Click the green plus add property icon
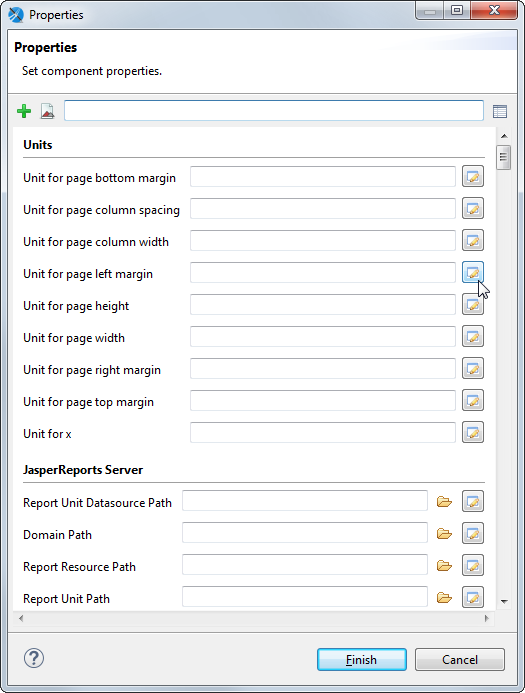Viewport: 525px width, 693px height. [x=24, y=111]
